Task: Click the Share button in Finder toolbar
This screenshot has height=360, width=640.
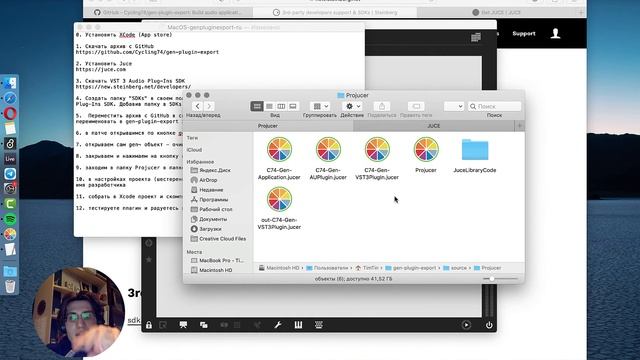Action: [382, 106]
